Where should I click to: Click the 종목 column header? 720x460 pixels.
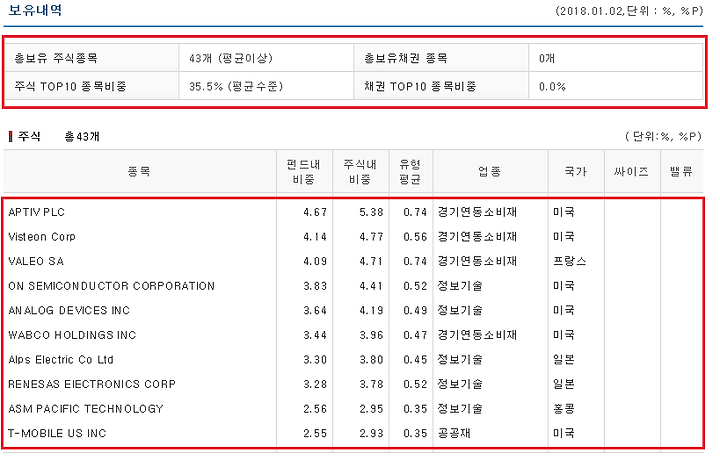140,172
